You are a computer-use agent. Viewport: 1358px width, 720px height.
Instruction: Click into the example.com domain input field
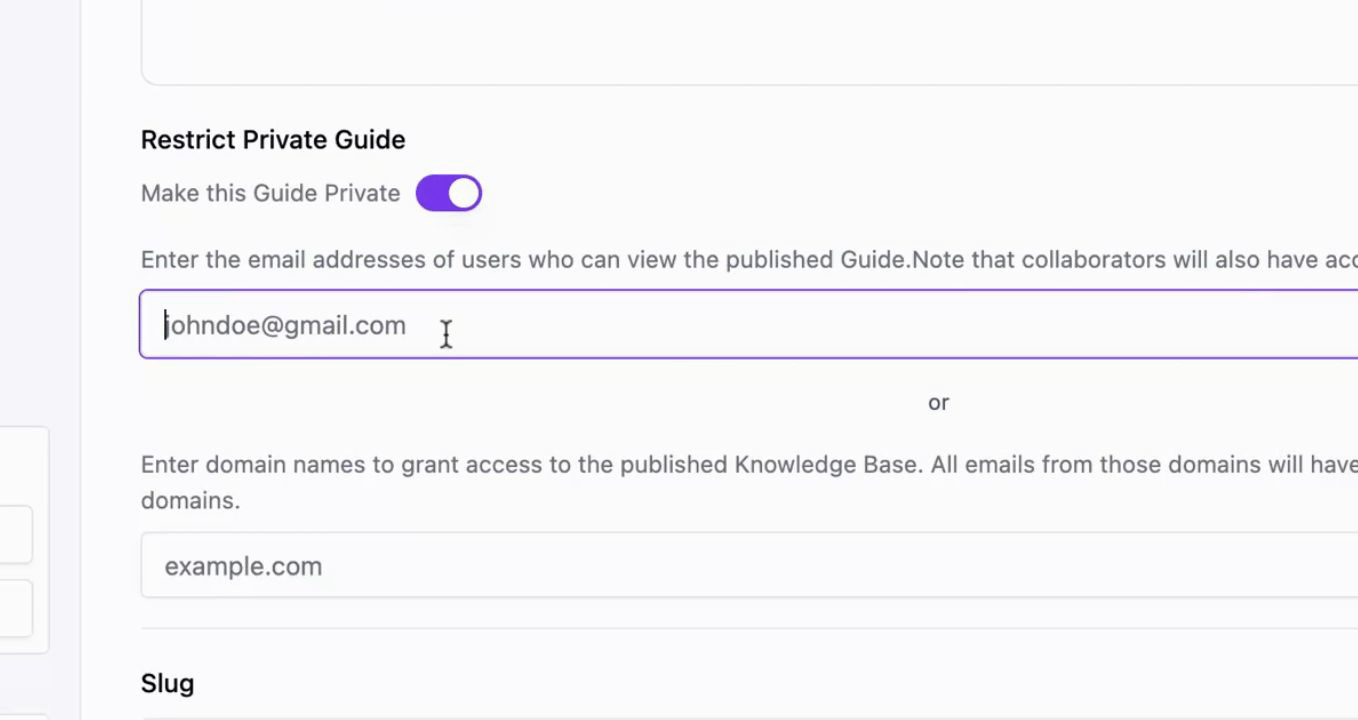coord(749,565)
